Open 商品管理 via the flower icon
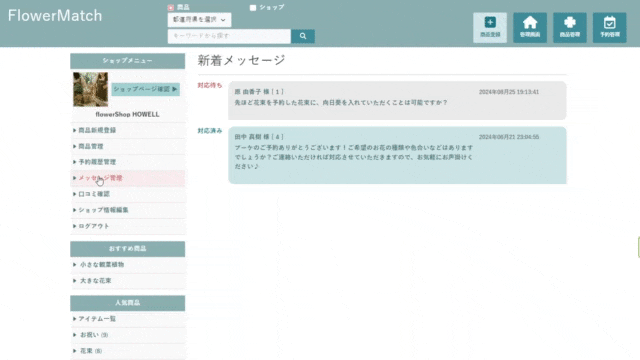The image size is (640, 360). [x=570, y=27]
